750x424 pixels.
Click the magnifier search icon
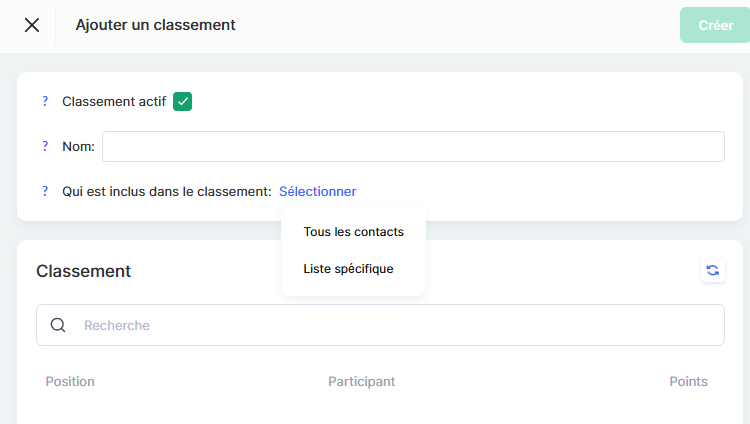pos(58,325)
